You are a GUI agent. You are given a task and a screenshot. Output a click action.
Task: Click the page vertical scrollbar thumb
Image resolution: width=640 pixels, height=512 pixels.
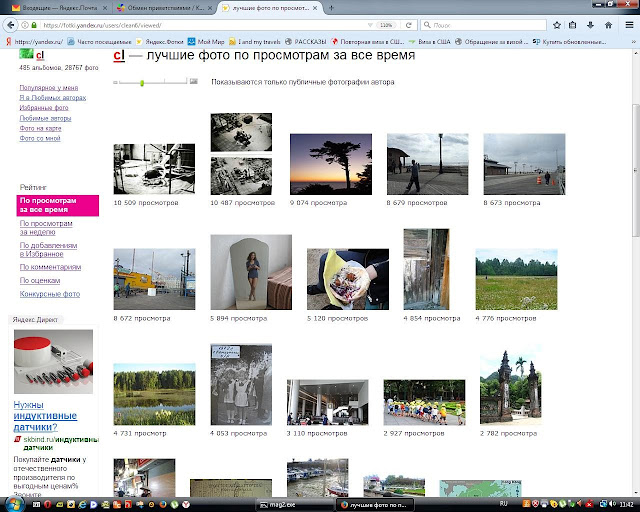pos(635,170)
